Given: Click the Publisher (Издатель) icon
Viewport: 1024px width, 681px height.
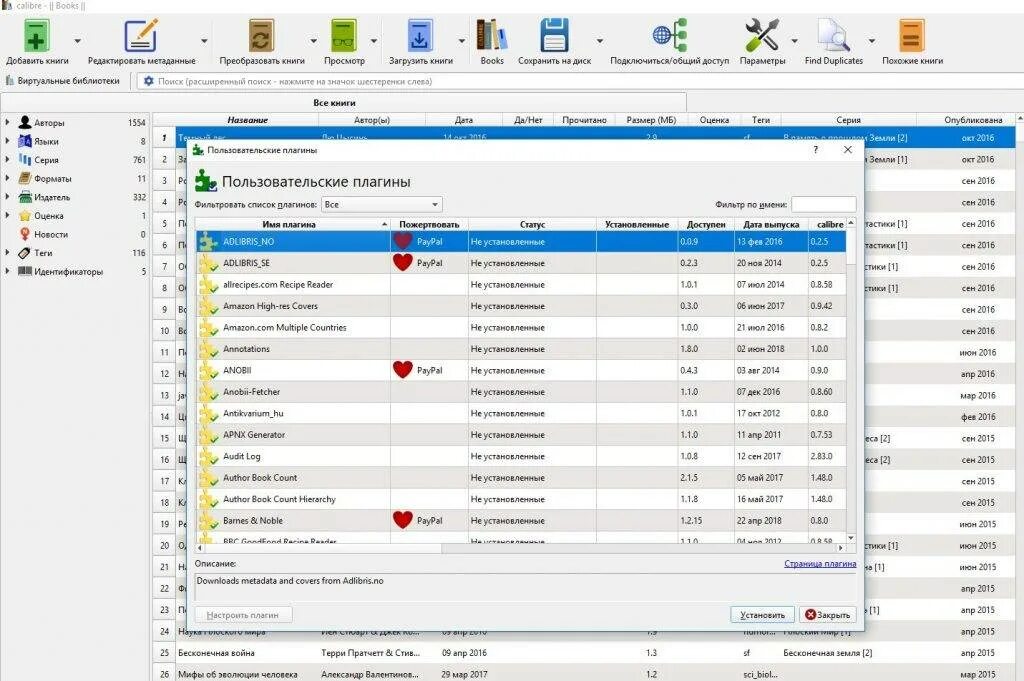Looking at the screenshot, I should (25, 197).
